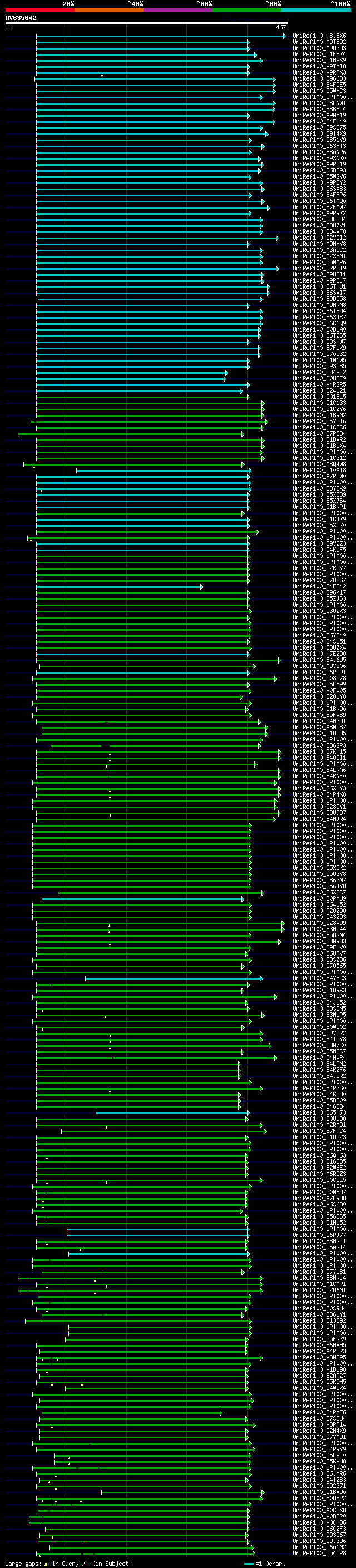Open hit UniRef100_C1MVX9
The height and width of the screenshot is (1568, 356).
tap(319, 60)
